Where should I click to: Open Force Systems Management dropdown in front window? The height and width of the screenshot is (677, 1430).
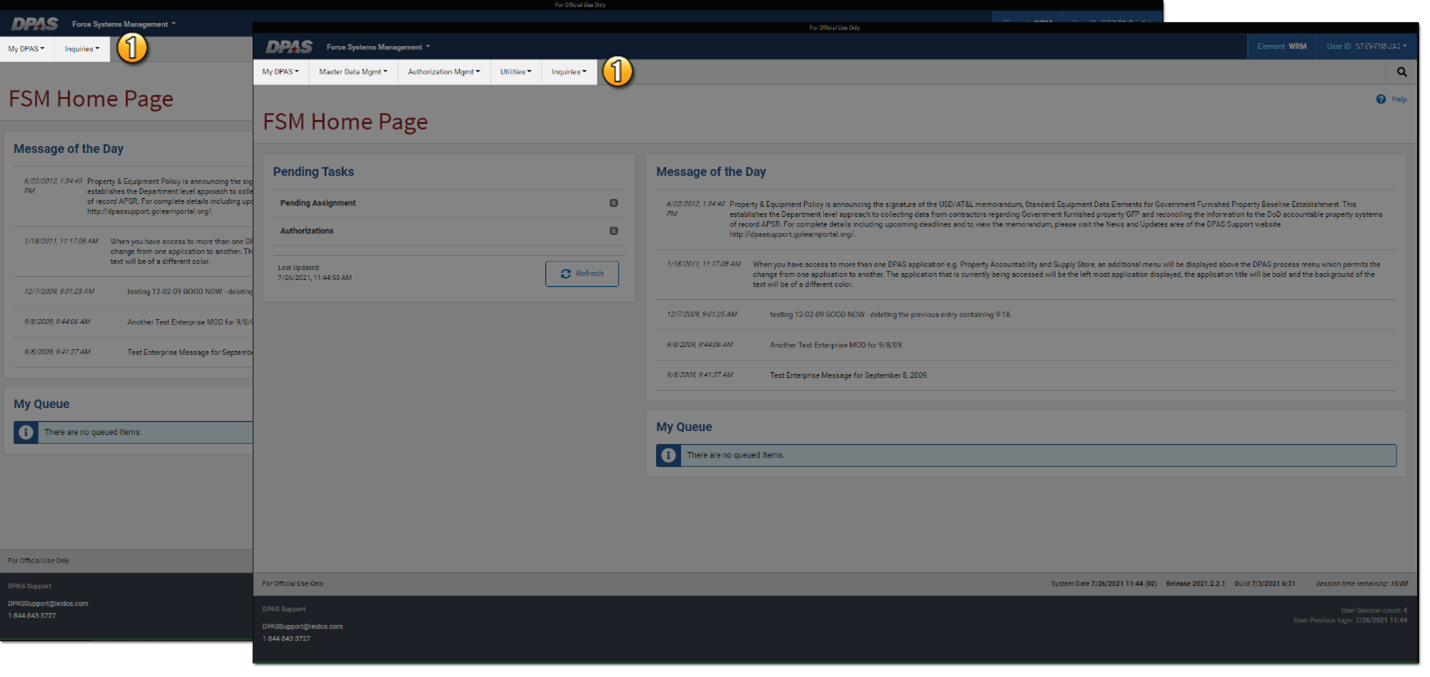378,47
